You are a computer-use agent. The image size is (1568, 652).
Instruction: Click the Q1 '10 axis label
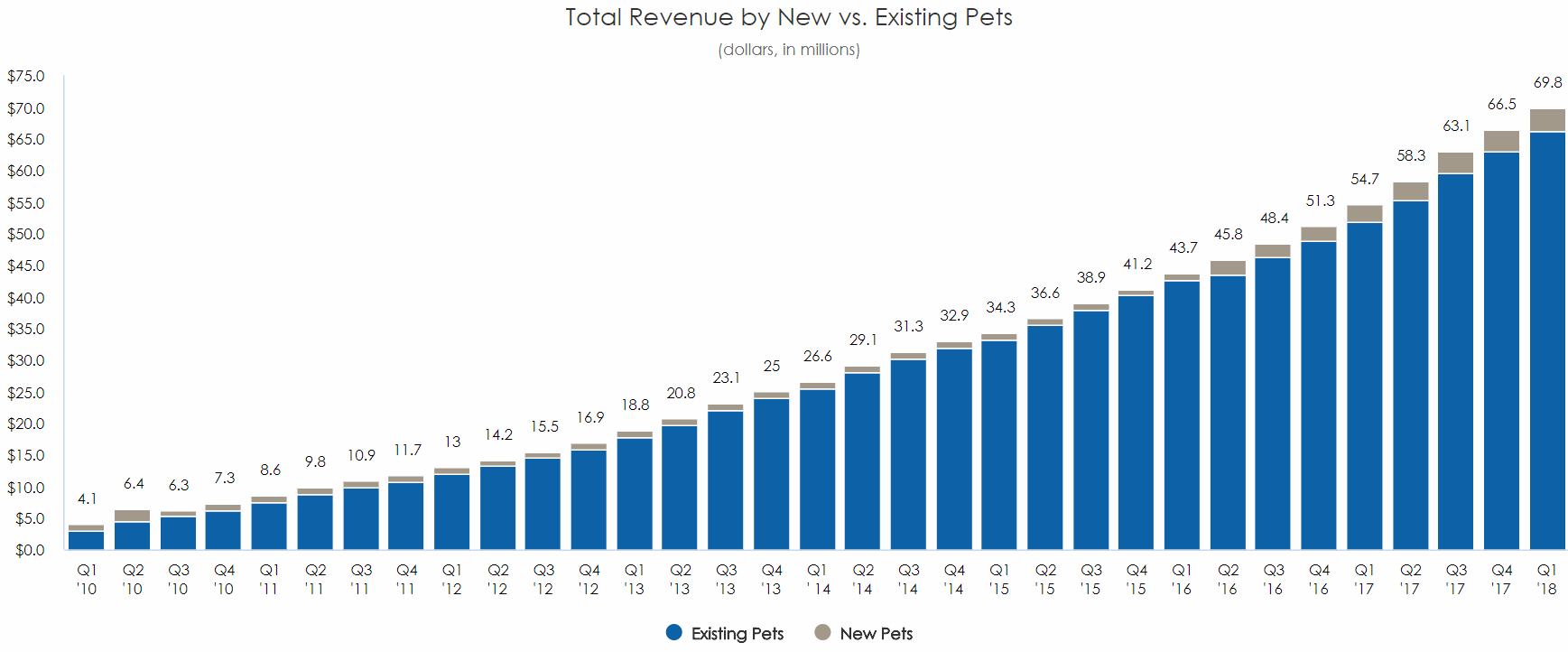87,579
